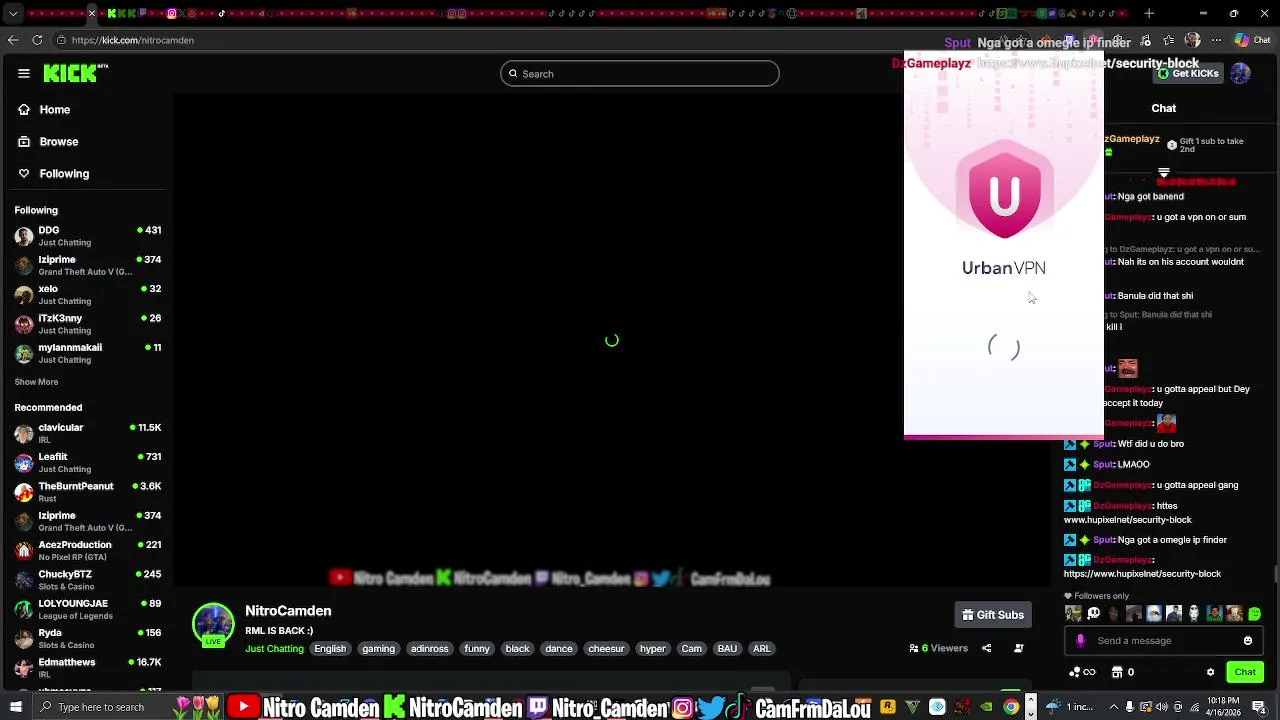This screenshot has height=720, width=1280.
Task: Open DDG channel in the Following list
Action: (88, 236)
